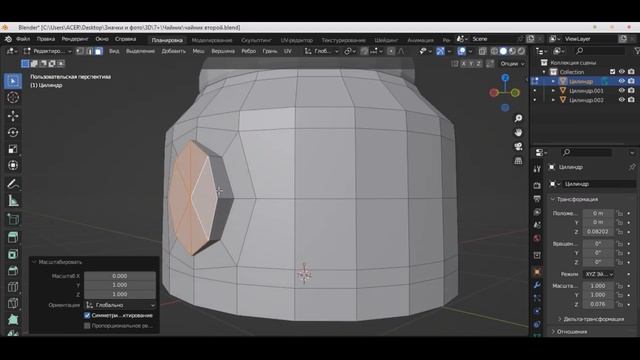The height and width of the screenshot is (360, 640).
Task: Open the Ориентация Глобально dropdown
Action: coord(120,305)
